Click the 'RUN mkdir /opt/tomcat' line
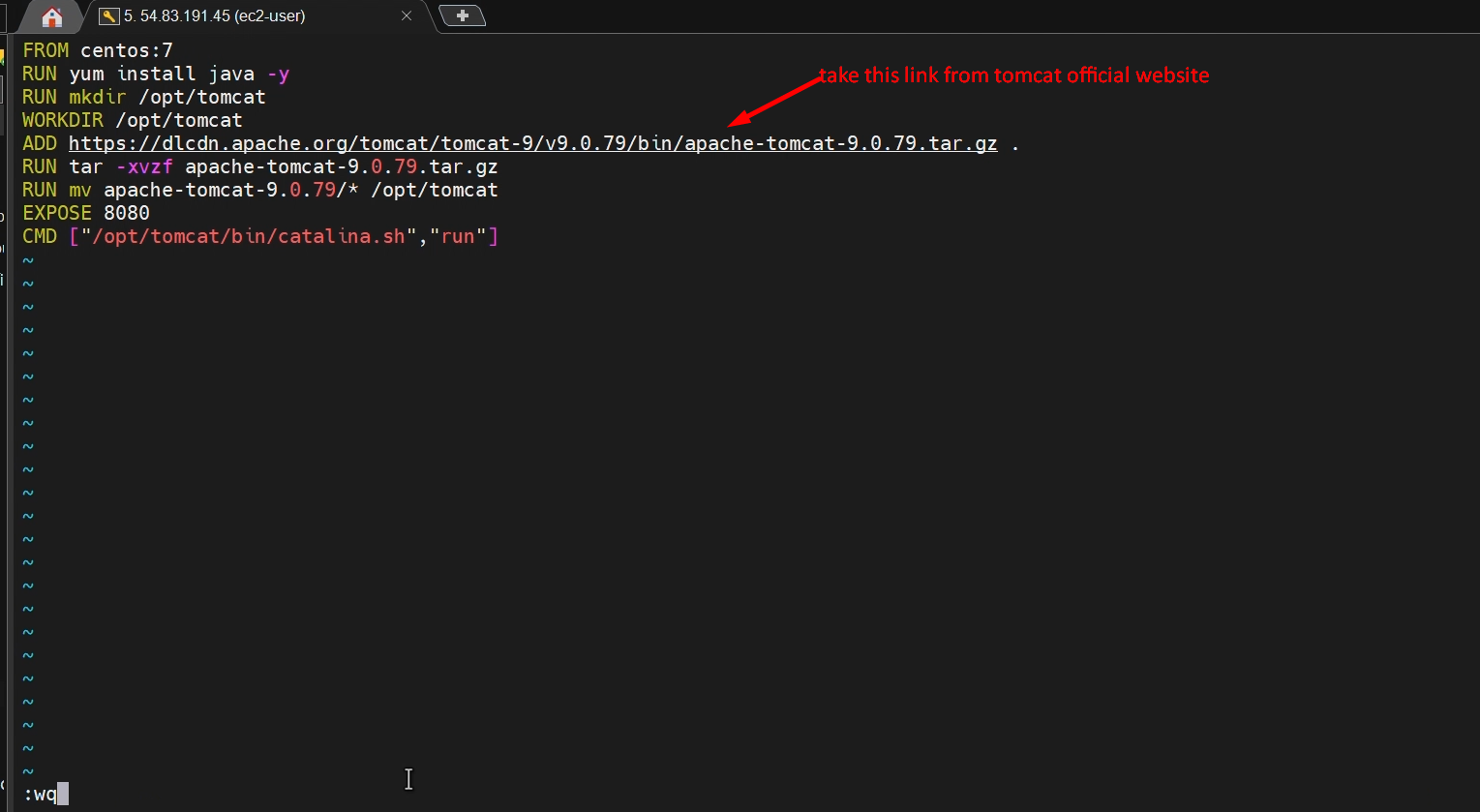The width and height of the screenshot is (1480, 812). [x=144, y=97]
